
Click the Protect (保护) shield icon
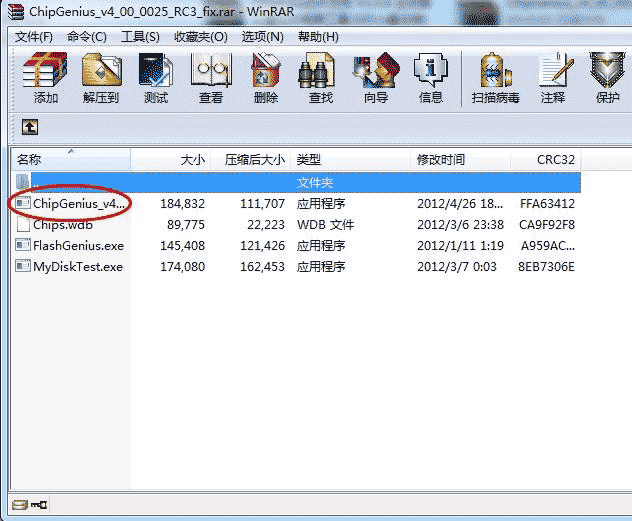(x=607, y=70)
